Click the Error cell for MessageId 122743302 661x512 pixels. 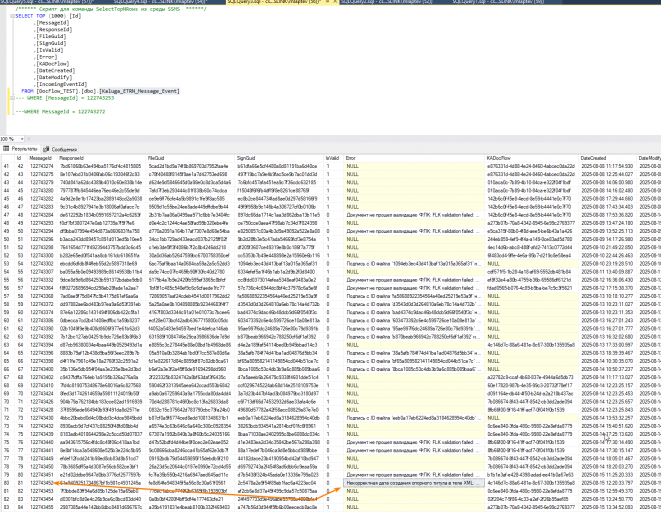pyautogui.click(x=414, y=264)
